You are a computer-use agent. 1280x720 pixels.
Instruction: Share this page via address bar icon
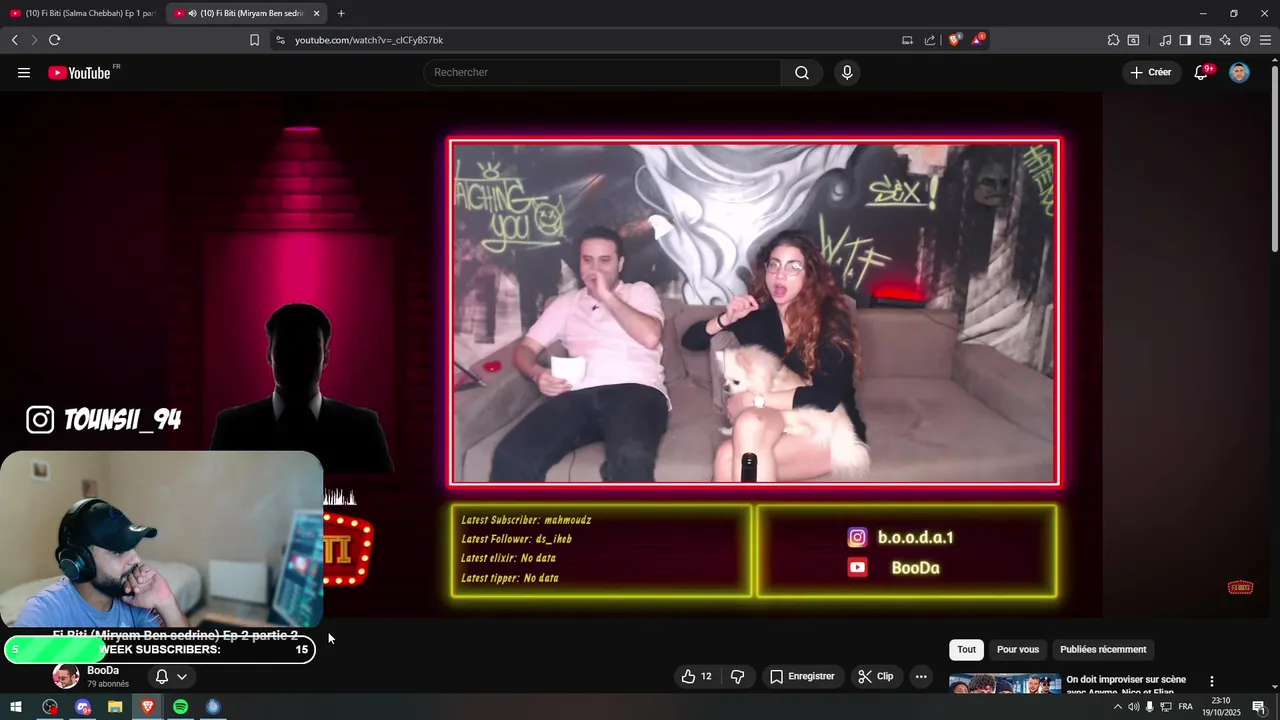coord(930,40)
